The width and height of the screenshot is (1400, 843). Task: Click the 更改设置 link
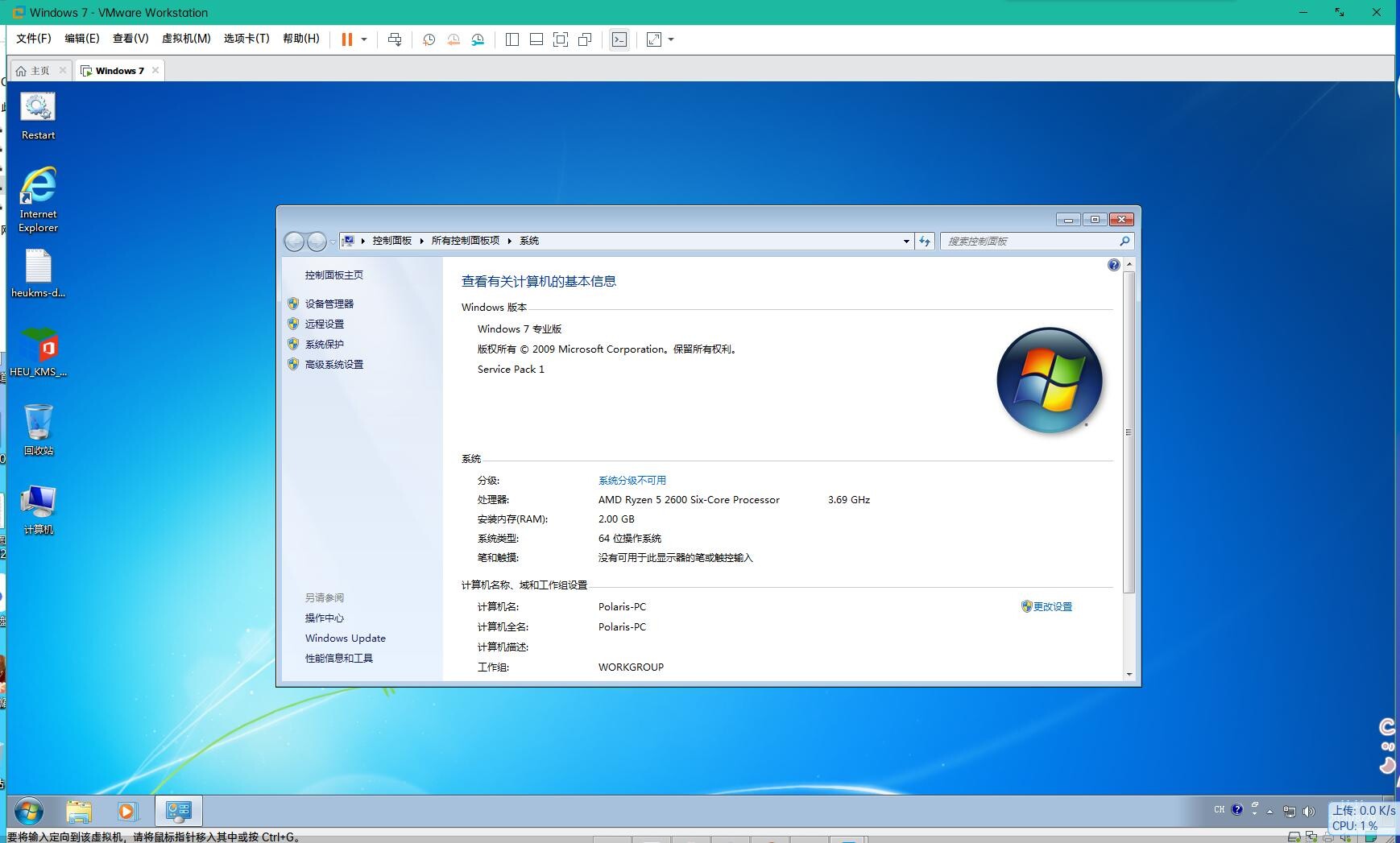pos(1052,607)
